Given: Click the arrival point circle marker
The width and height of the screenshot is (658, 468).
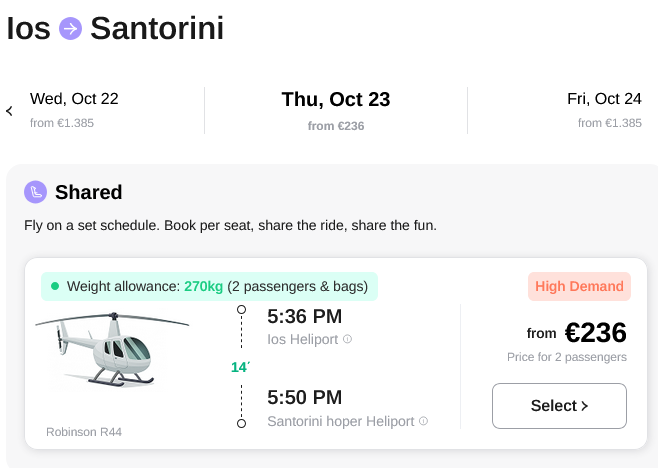Looking at the screenshot, I should coord(241,424).
